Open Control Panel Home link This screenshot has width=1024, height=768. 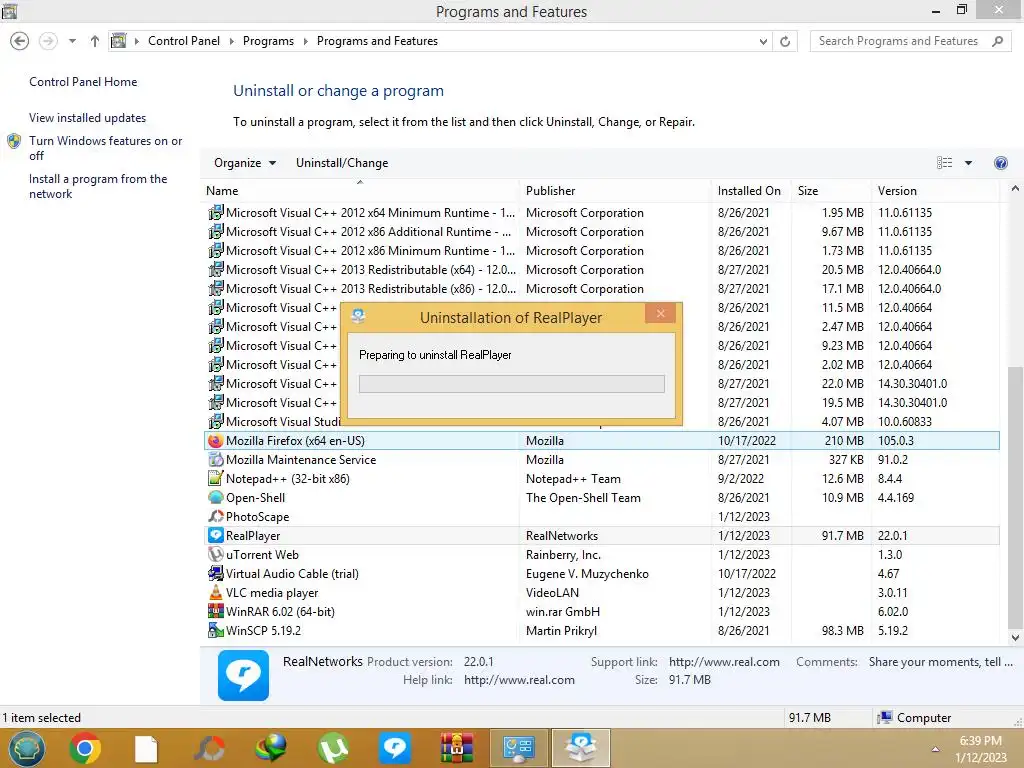click(x=83, y=82)
